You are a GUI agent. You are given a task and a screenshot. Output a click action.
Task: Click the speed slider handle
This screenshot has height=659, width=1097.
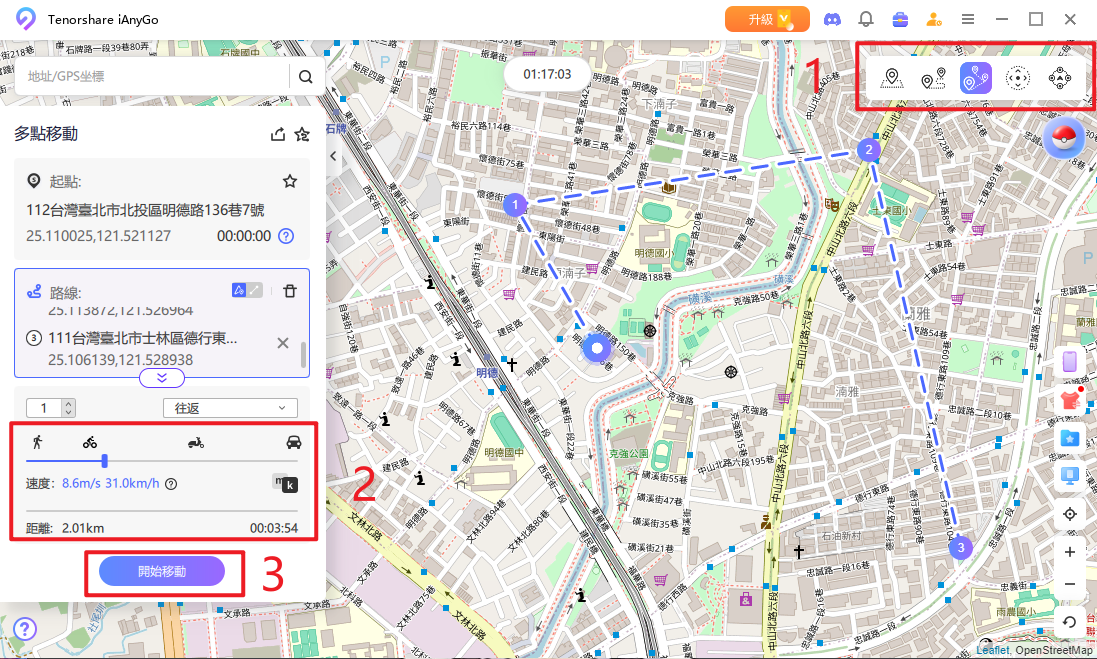[104, 460]
